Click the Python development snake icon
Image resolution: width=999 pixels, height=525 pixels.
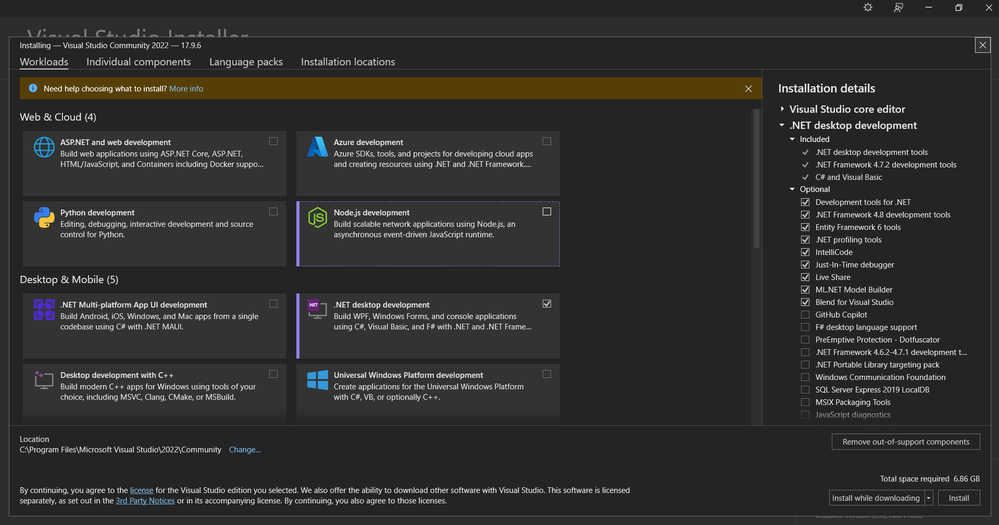(x=44, y=217)
